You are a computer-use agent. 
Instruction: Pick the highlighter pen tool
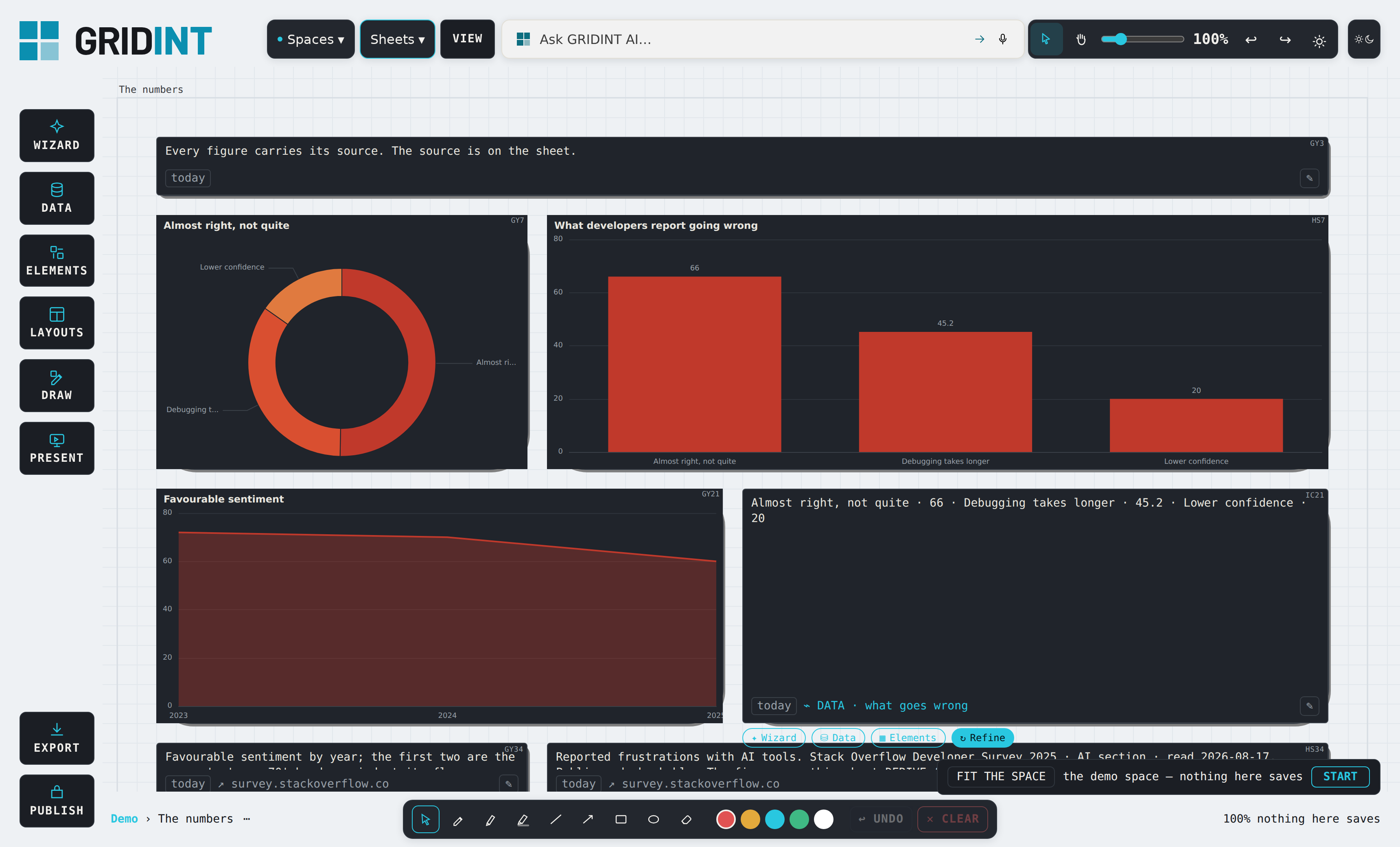tap(523, 819)
